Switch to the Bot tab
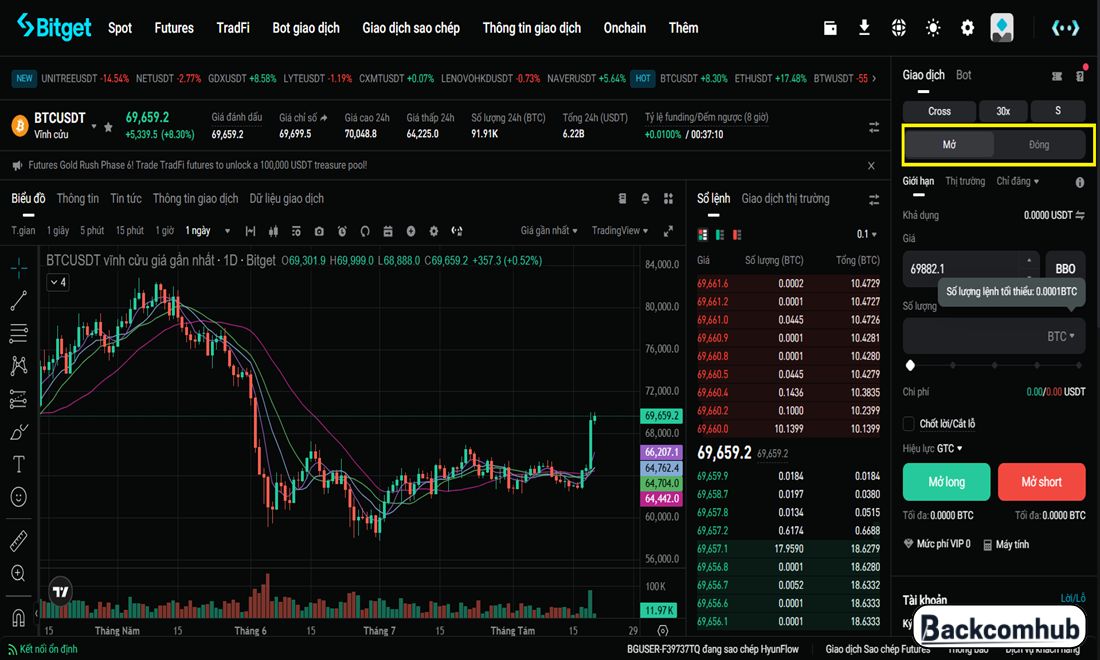Image resolution: width=1100 pixels, height=660 pixels. click(x=963, y=75)
